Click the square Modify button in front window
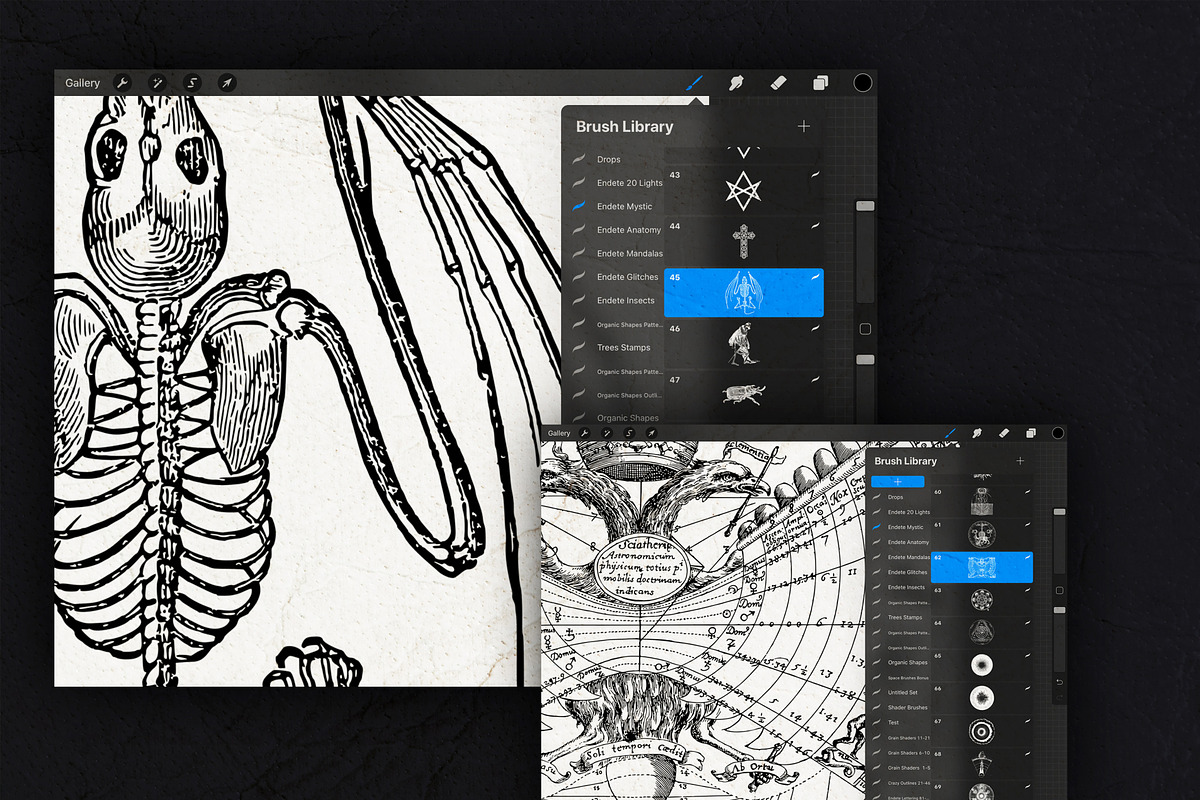This screenshot has width=1200, height=800. coord(1060,590)
